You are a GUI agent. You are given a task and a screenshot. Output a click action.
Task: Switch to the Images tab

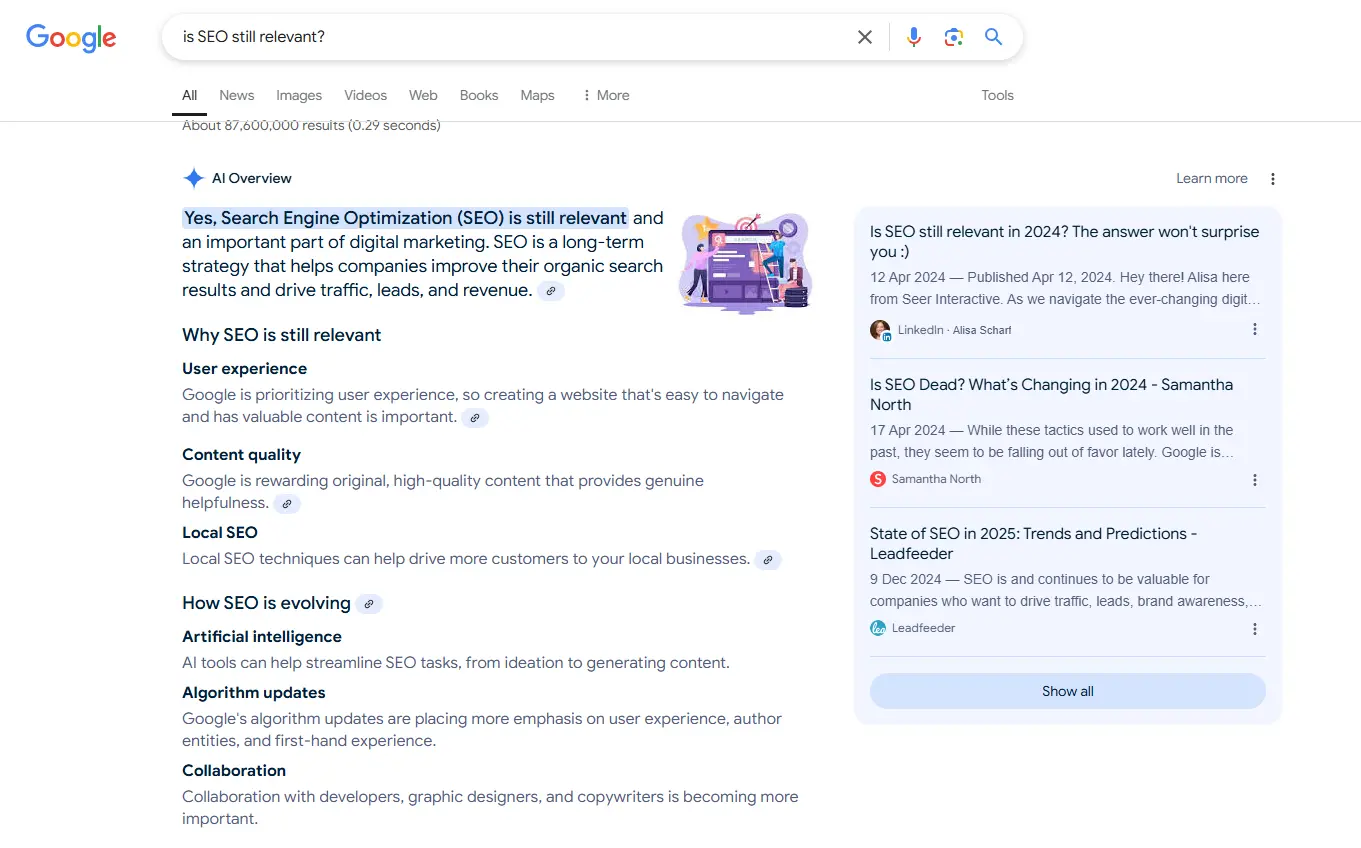click(x=299, y=95)
